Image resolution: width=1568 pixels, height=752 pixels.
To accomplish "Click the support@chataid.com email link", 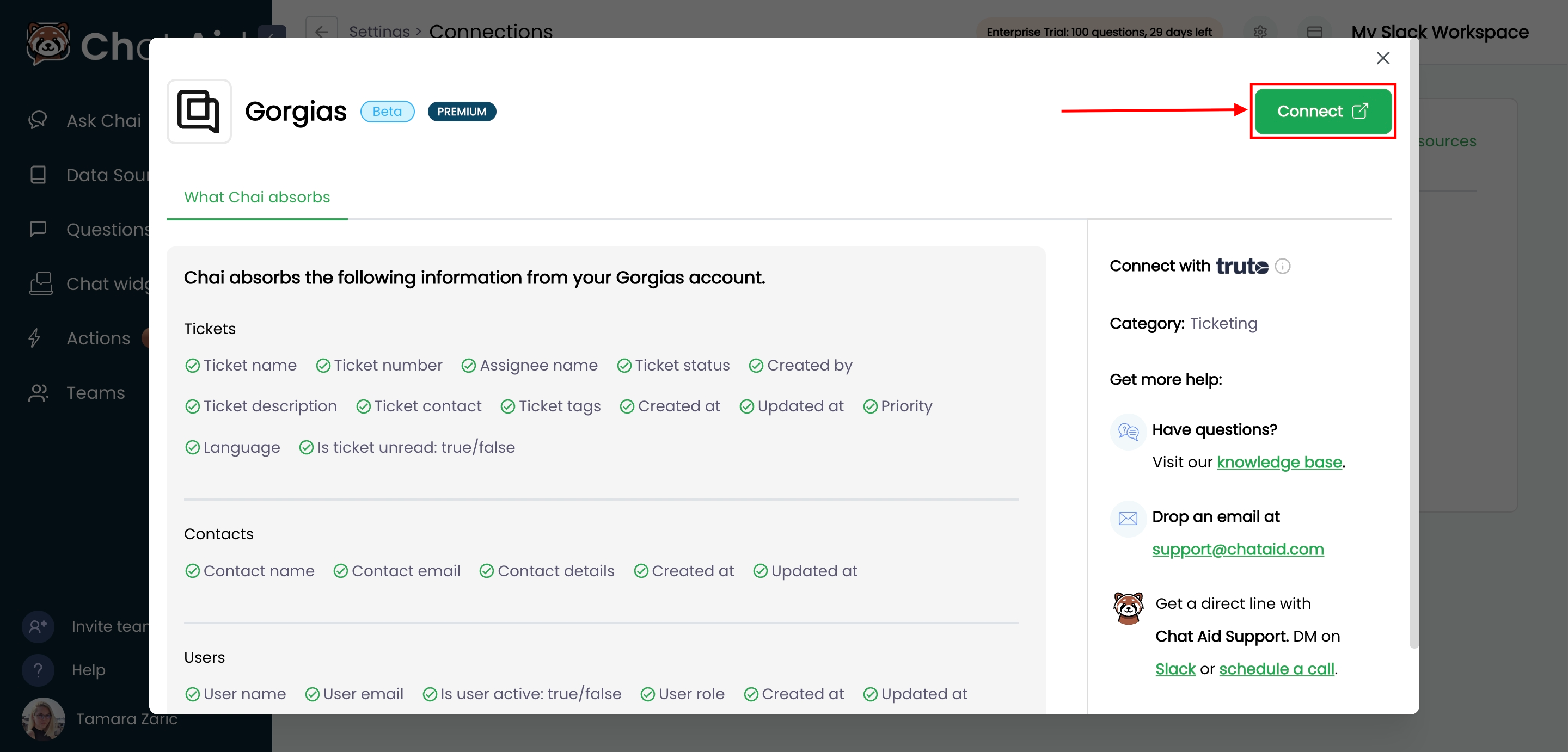I will pyautogui.click(x=1238, y=550).
